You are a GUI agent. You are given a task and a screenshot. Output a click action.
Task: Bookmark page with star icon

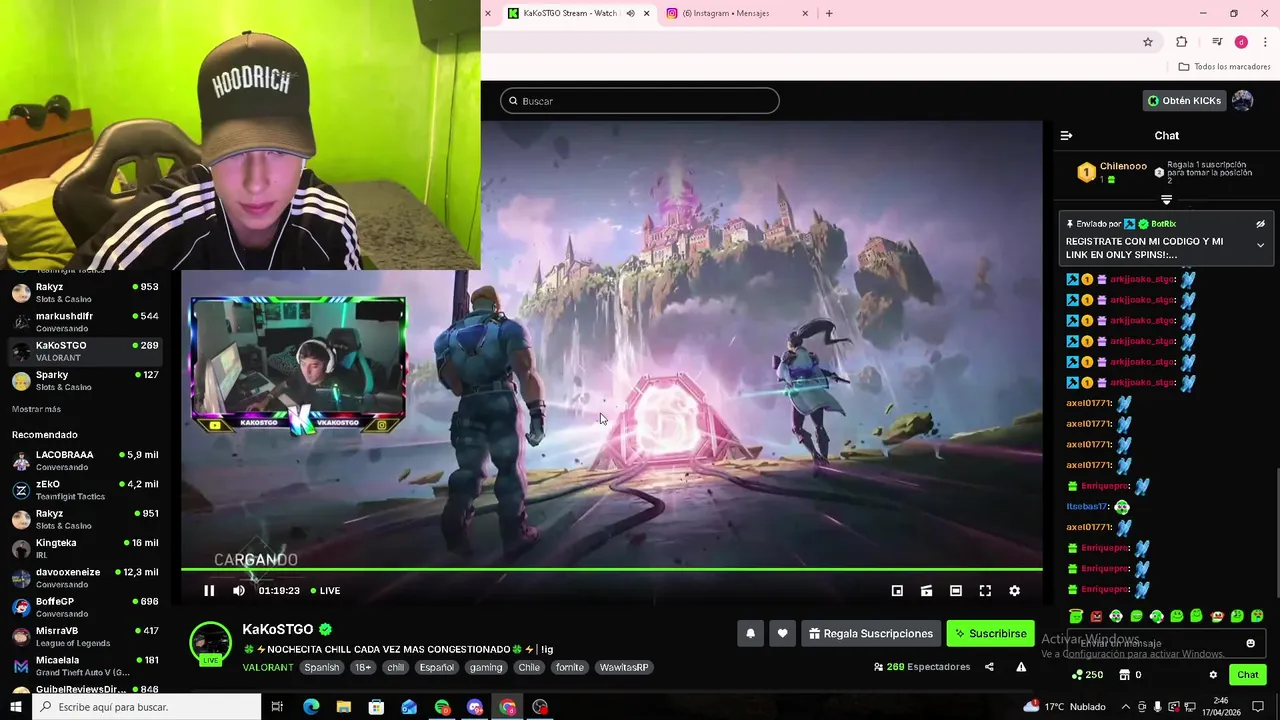click(x=1148, y=42)
